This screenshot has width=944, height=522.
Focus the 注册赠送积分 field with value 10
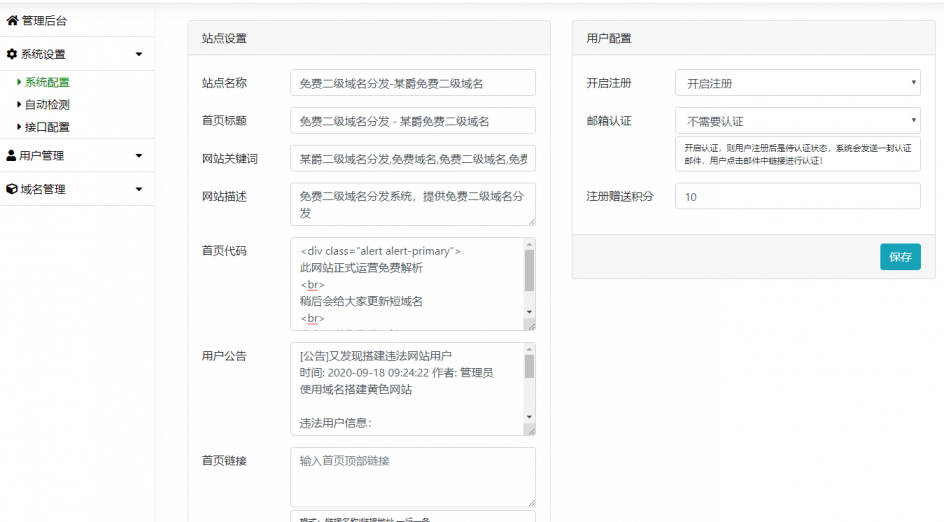point(798,196)
